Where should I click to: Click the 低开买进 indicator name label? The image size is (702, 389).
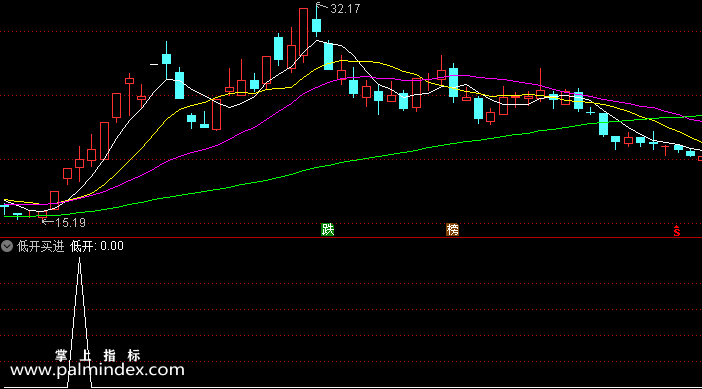coord(41,246)
